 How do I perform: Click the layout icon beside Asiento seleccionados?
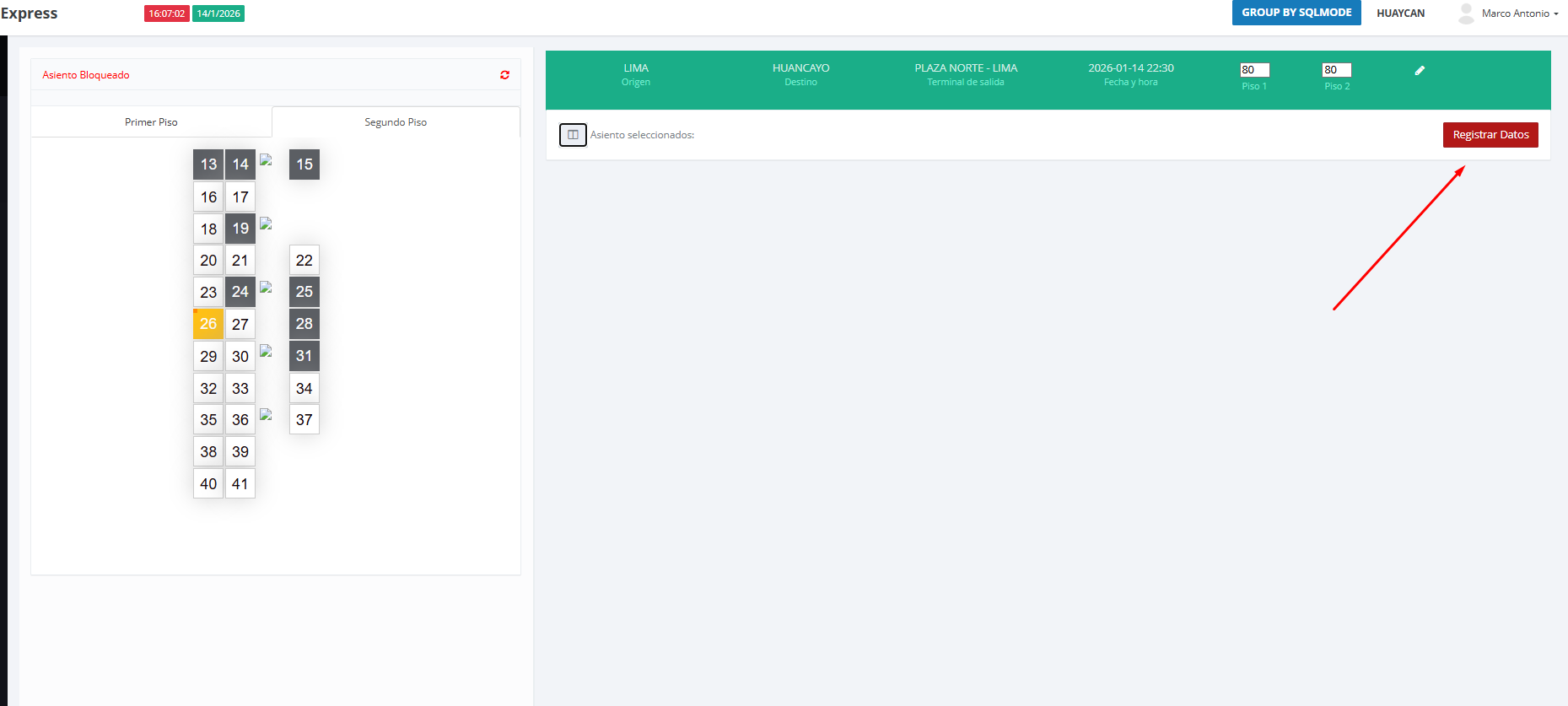point(573,135)
